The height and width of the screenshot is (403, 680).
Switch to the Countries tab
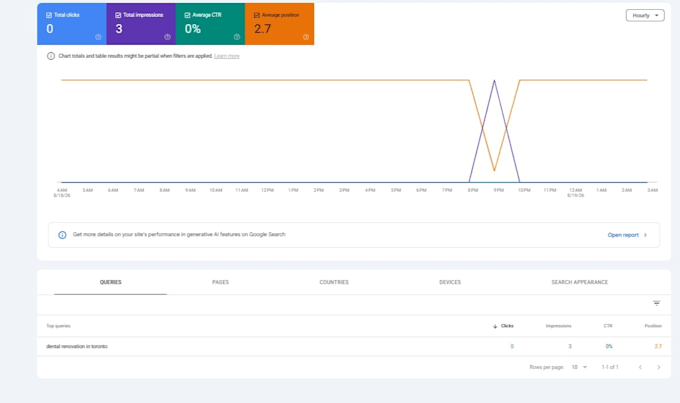334,282
